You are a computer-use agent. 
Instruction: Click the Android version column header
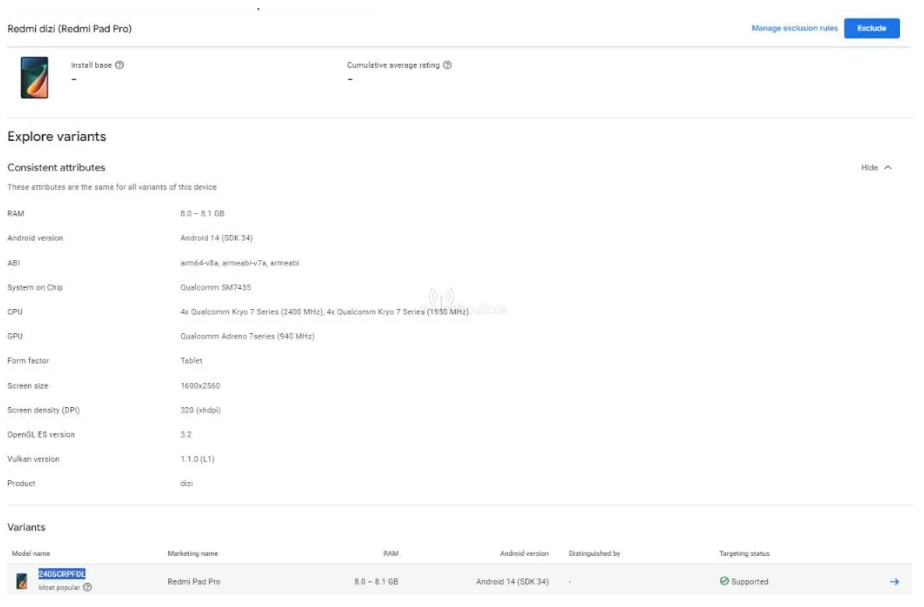coord(524,553)
